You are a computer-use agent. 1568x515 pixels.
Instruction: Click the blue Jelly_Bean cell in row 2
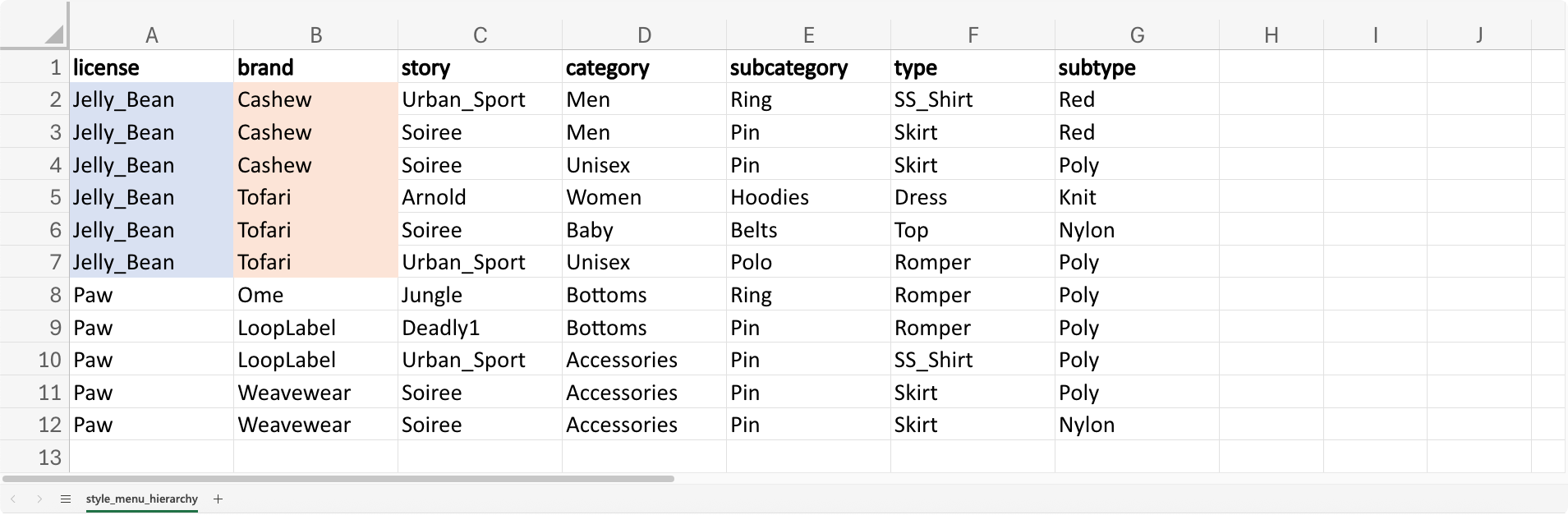151,99
